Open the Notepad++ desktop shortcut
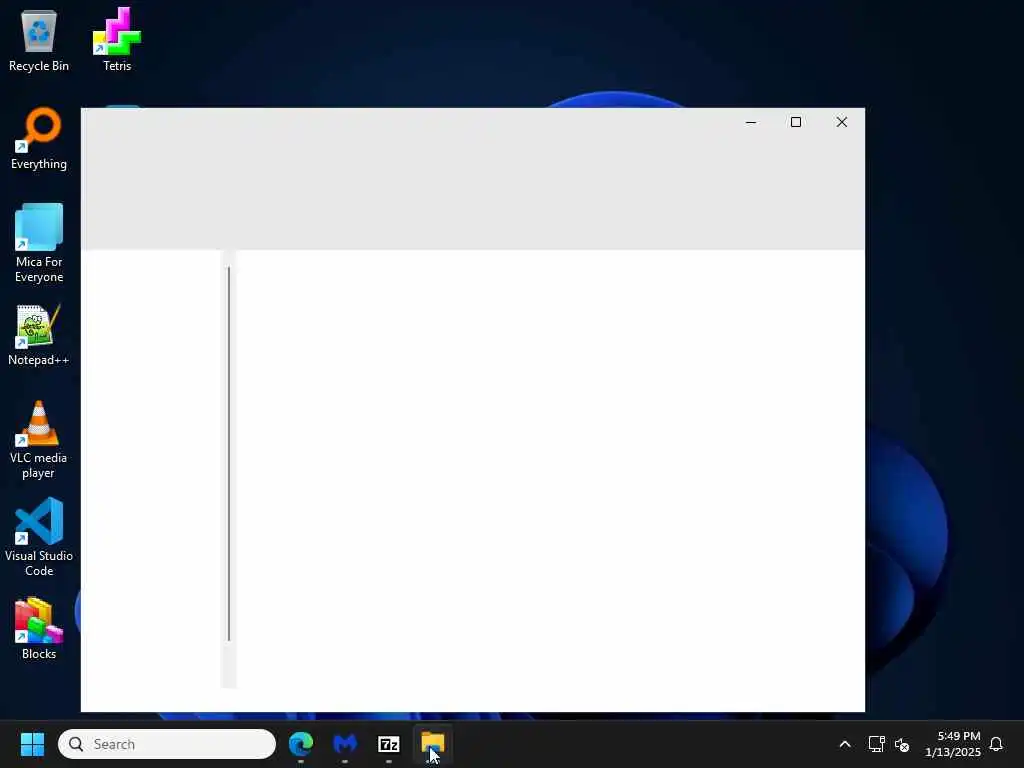The image size is (1024, 768). click(x=39, y=334)
